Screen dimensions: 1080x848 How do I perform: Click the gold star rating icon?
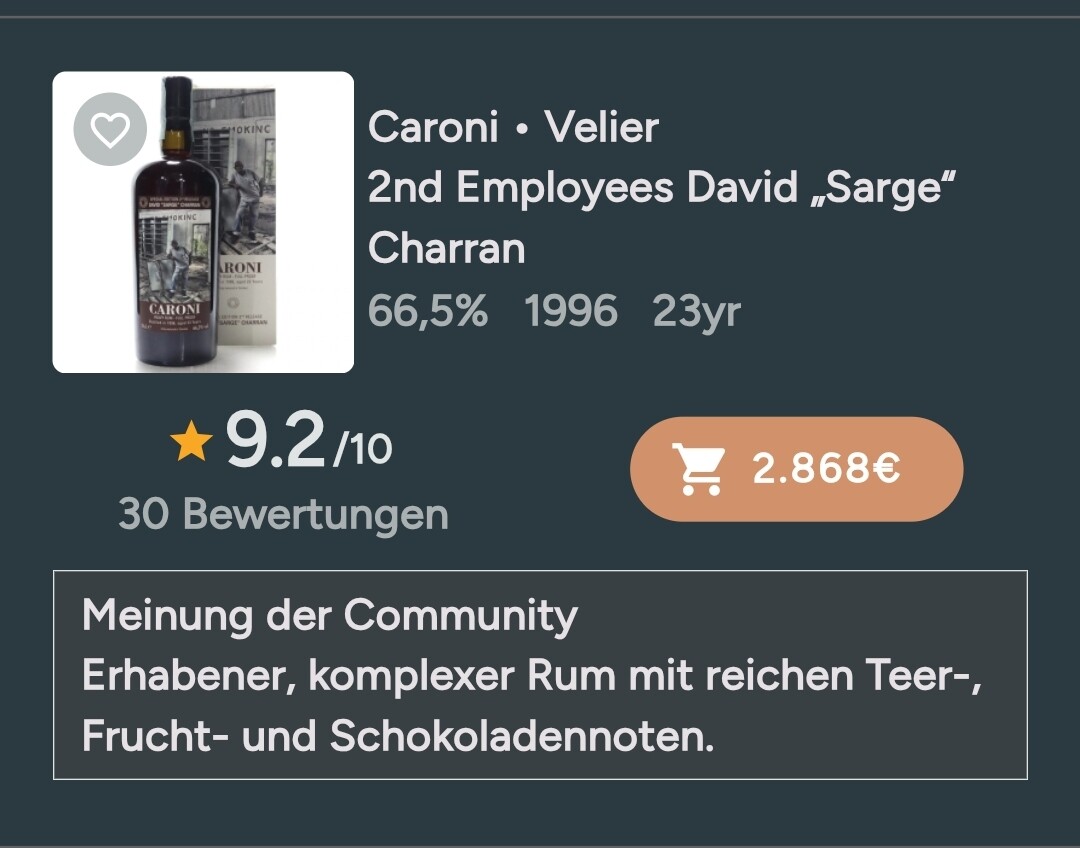coord(191,442)
